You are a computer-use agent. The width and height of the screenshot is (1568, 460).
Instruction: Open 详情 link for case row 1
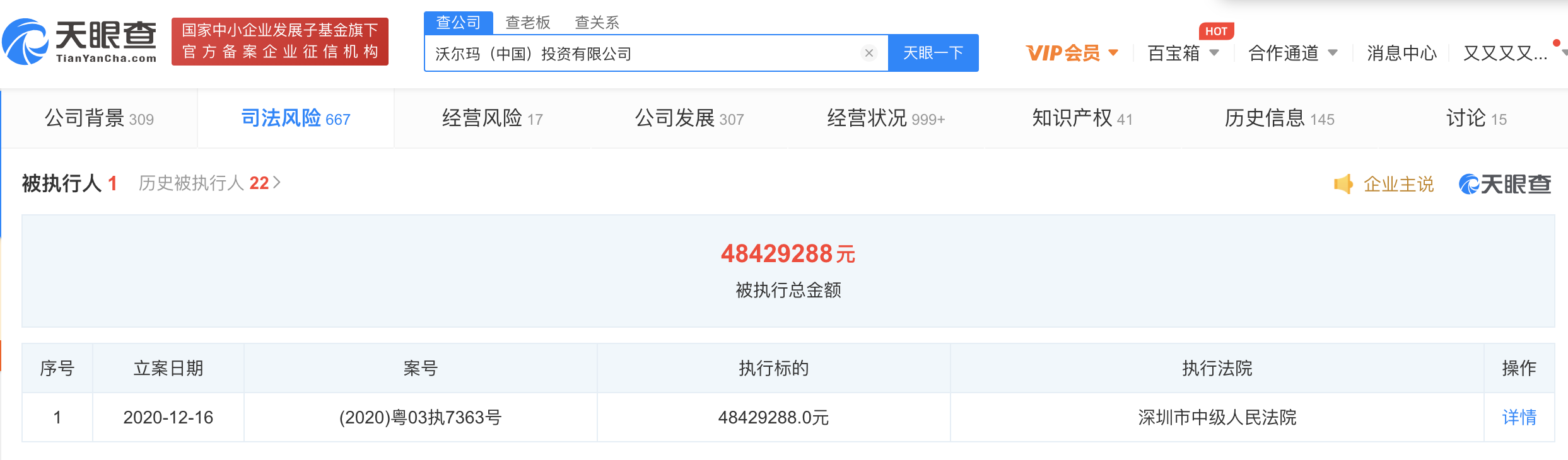click(1519, 417)
